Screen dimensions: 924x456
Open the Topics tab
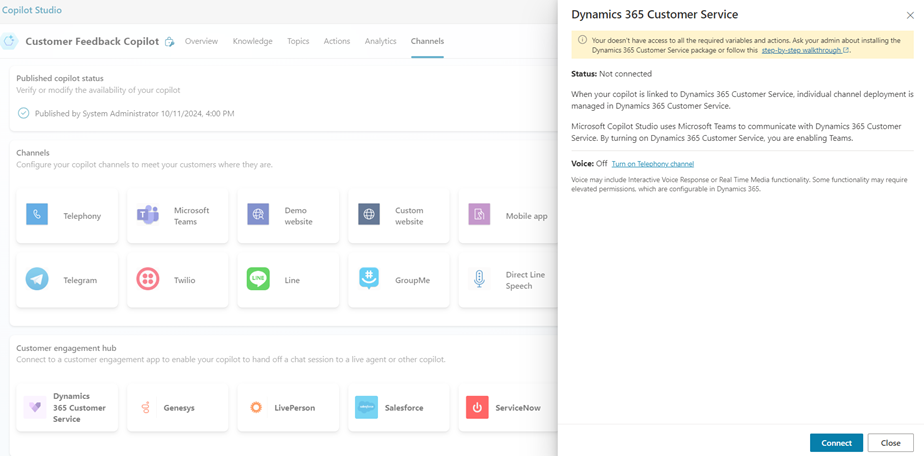pos(298,42)
